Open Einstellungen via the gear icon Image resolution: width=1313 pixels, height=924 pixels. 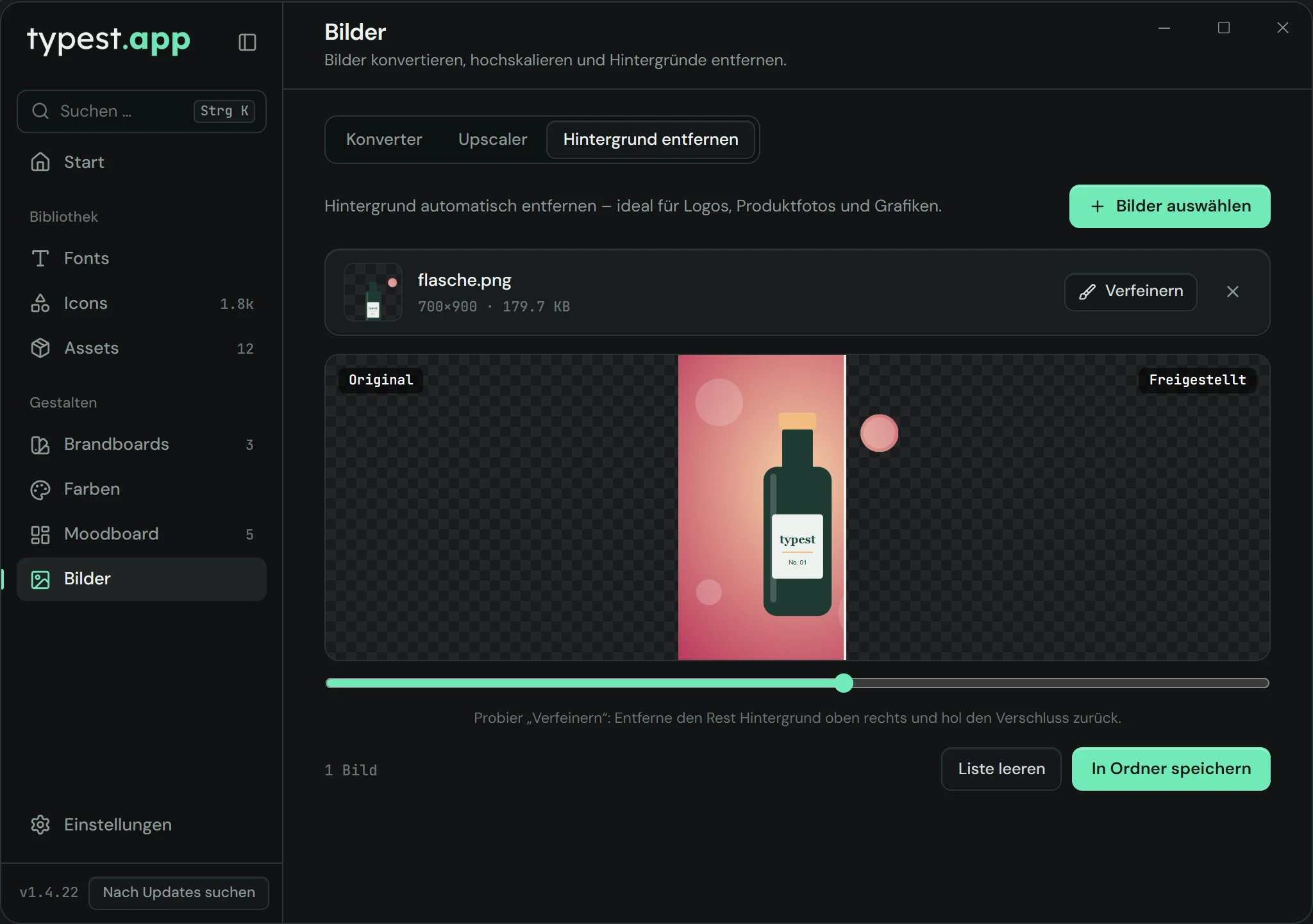click(x=40, y=825)
